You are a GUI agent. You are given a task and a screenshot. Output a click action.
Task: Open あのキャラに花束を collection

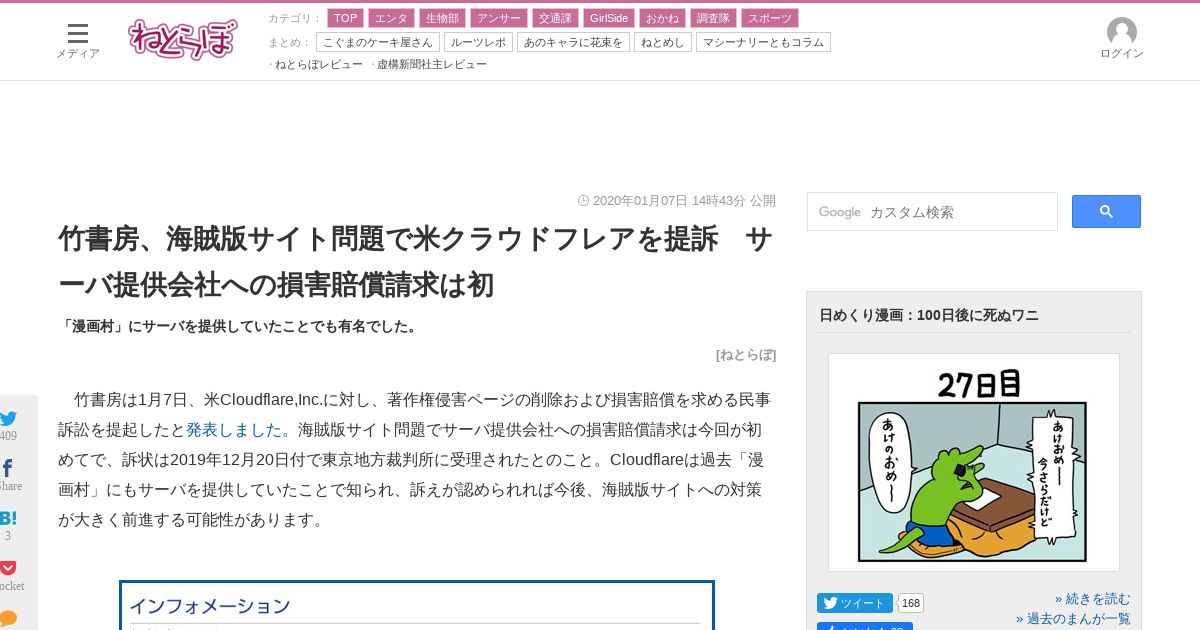pyautogui.click(x=573, y=42)
